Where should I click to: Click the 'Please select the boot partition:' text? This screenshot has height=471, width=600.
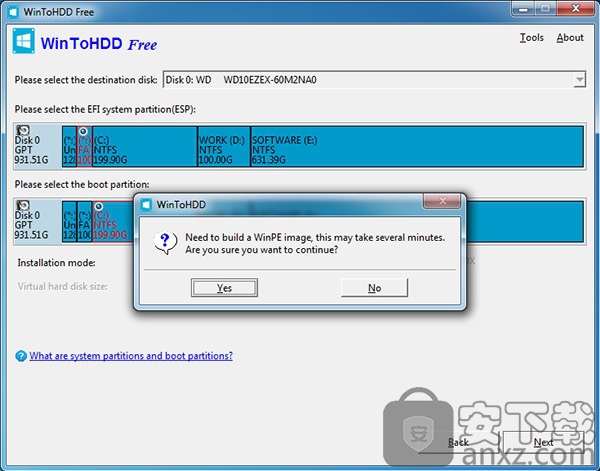pos(82,184)
